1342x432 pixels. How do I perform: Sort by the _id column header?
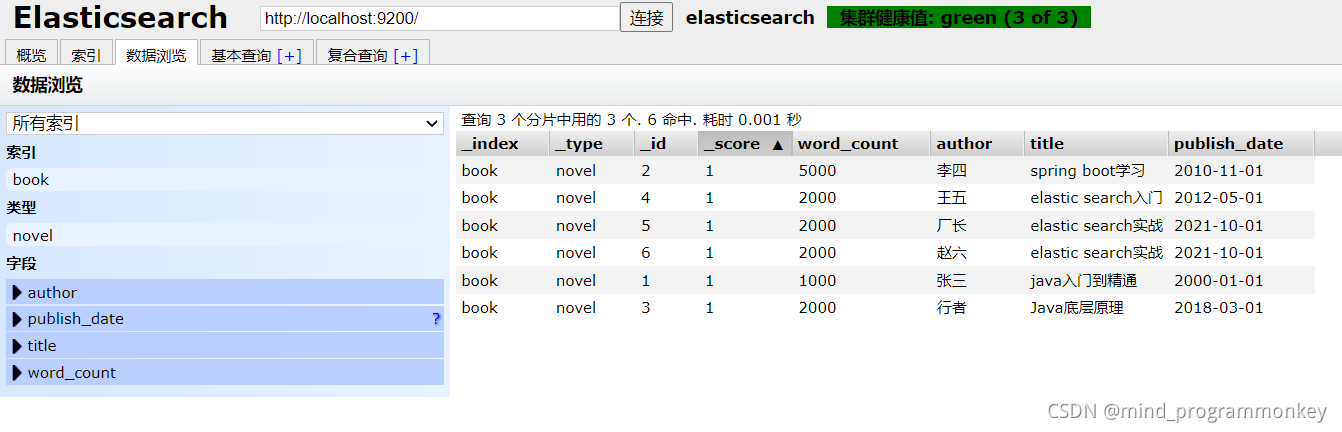coord(667,144)
